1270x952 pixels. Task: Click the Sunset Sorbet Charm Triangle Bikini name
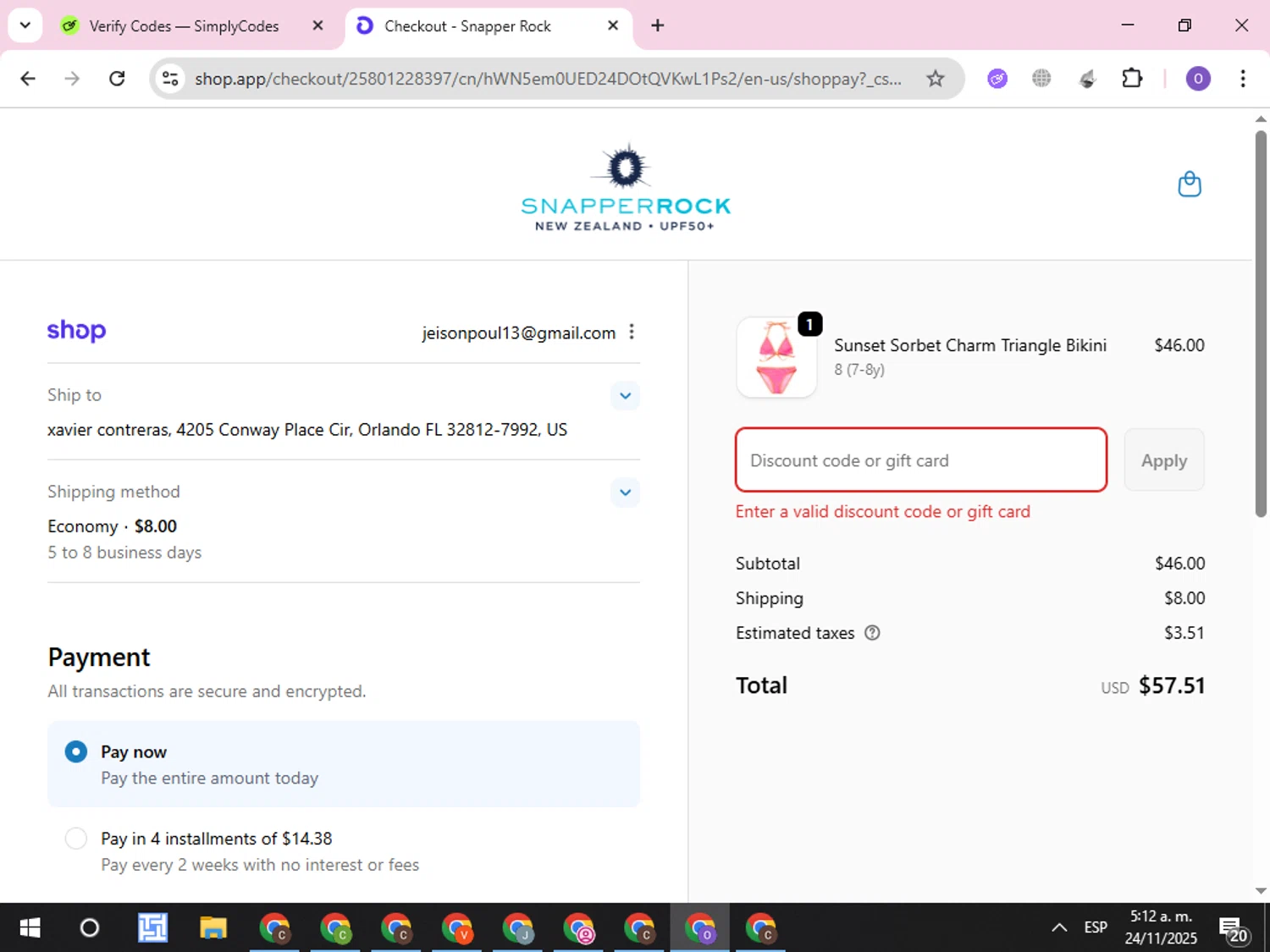970,345
